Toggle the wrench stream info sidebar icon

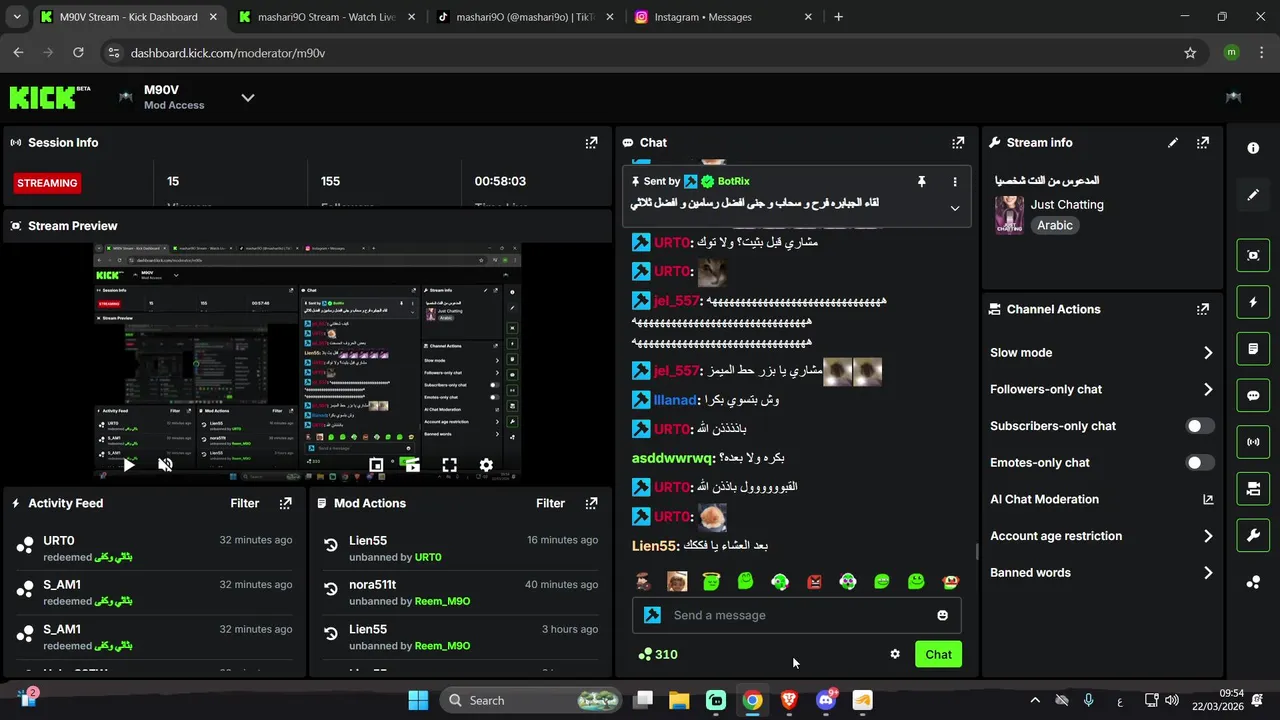(1253, 535)
